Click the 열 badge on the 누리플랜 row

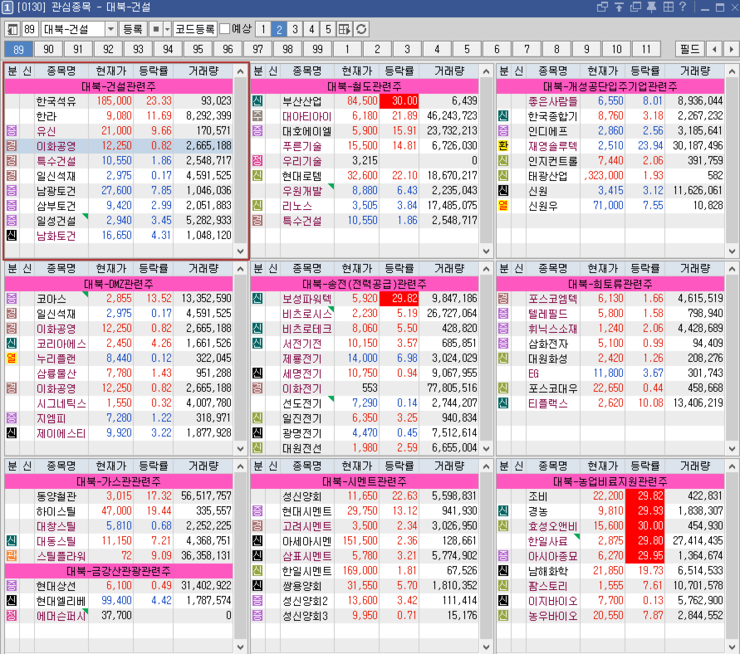tap(12, 359)
